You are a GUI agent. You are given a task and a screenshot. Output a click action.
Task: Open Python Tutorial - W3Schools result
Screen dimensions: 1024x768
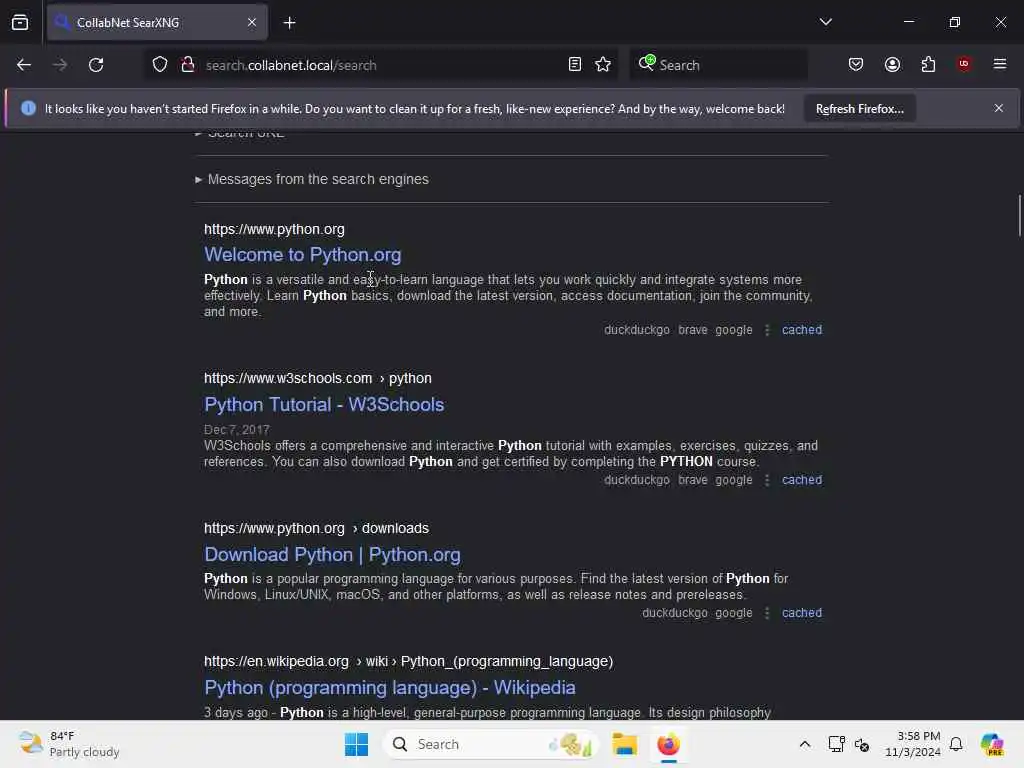click(x=324, y=404)
